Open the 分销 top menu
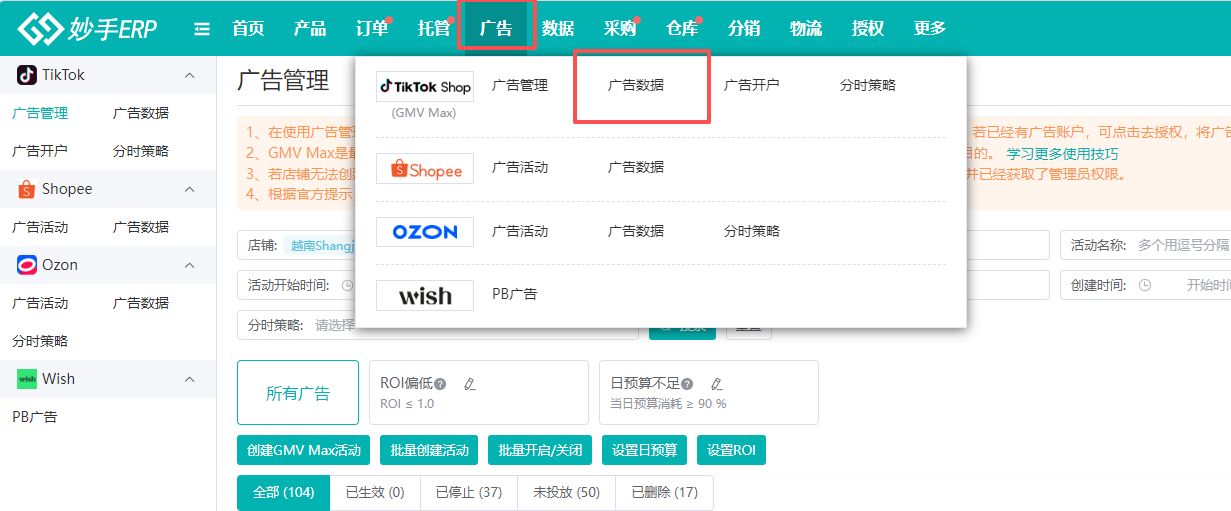 pos(744,28)
